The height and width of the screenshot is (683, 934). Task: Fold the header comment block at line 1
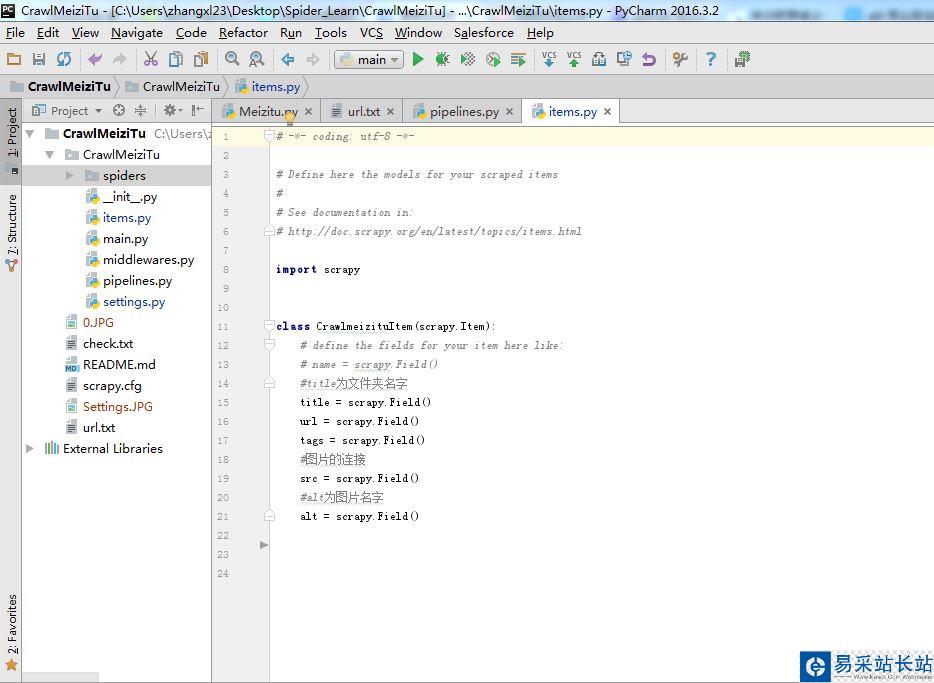269,136
